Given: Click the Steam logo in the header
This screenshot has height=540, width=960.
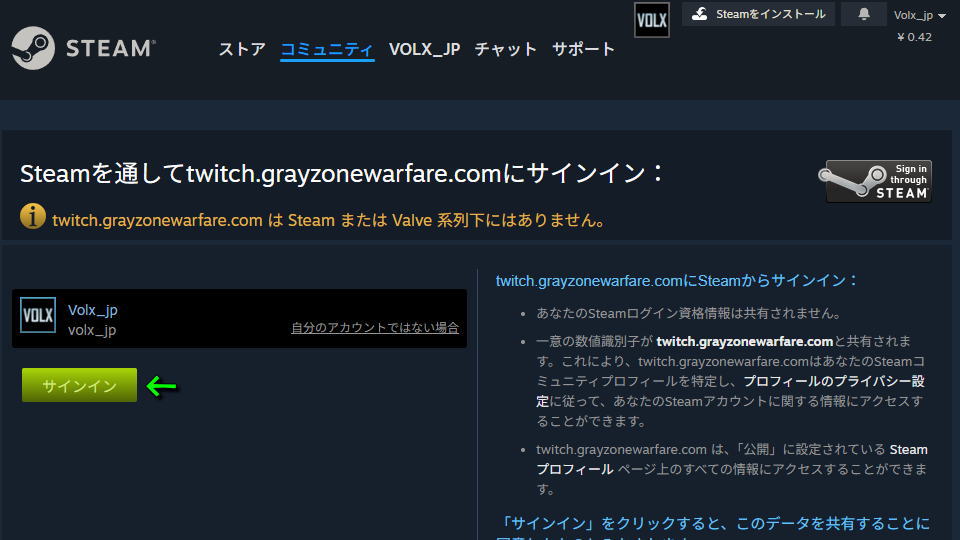Looking at the screenshot, I should (x=83, y=48).
